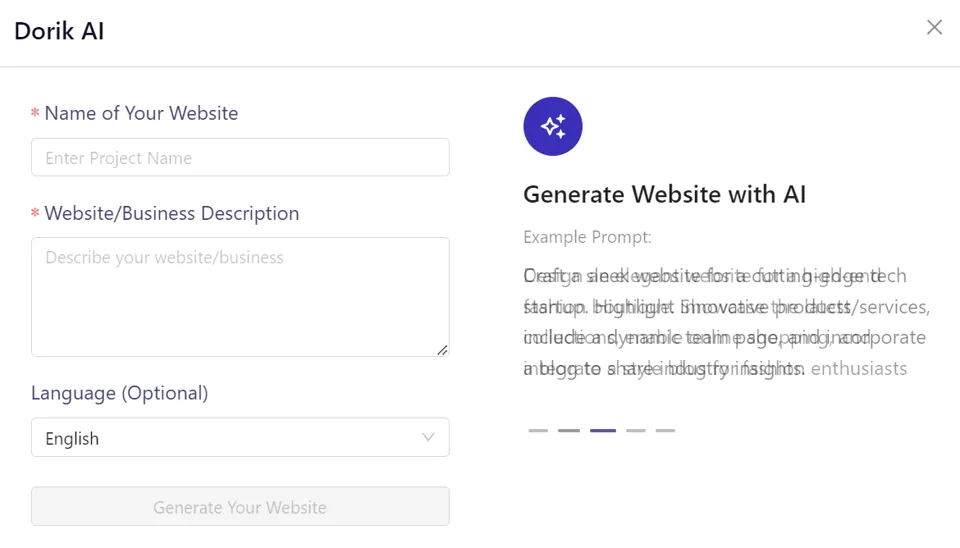Select the active third carousel indicator

(x=603, y=430)
